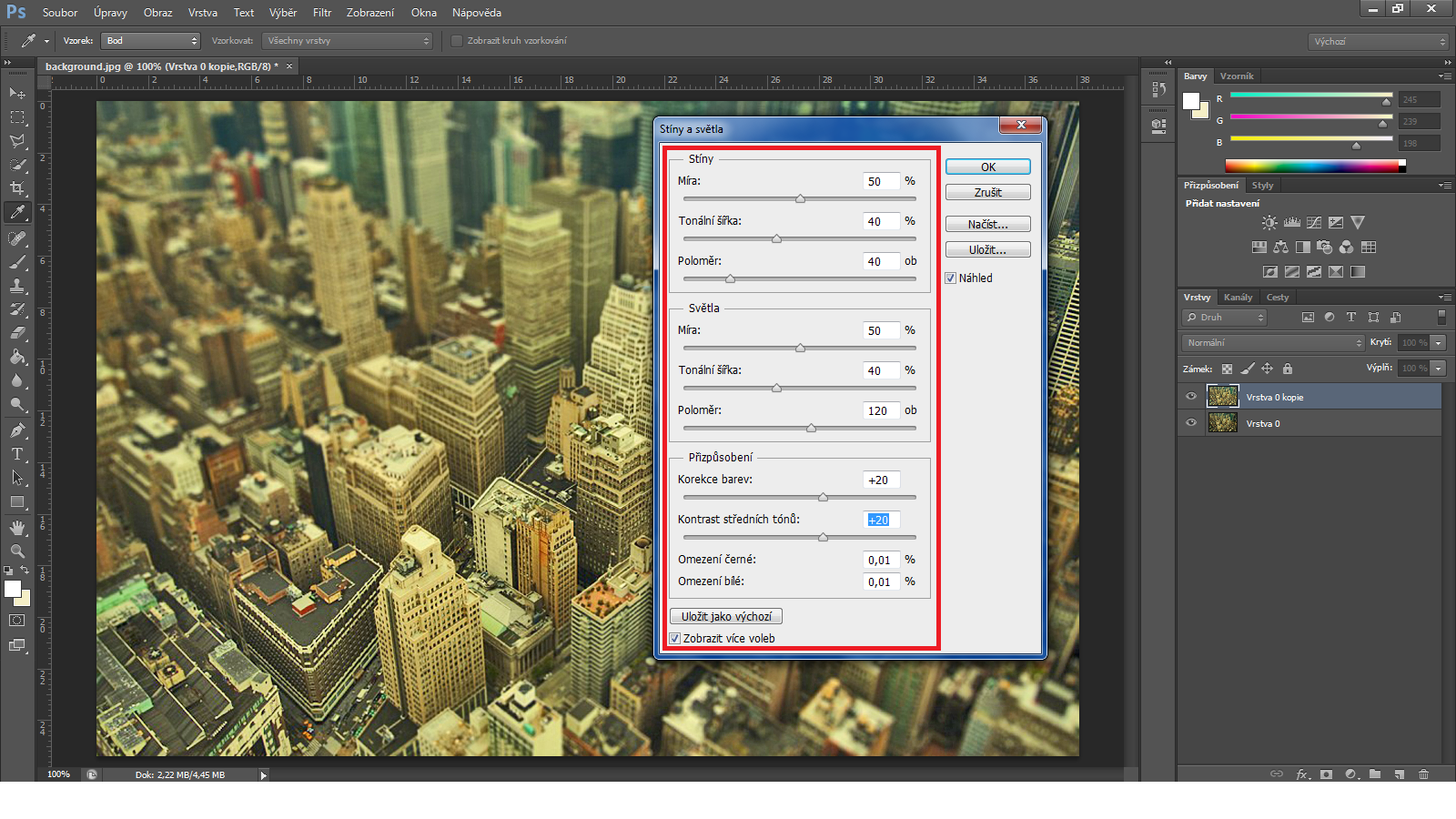Click the color spectrum bar in Barvy

(x=1315, y=166)
